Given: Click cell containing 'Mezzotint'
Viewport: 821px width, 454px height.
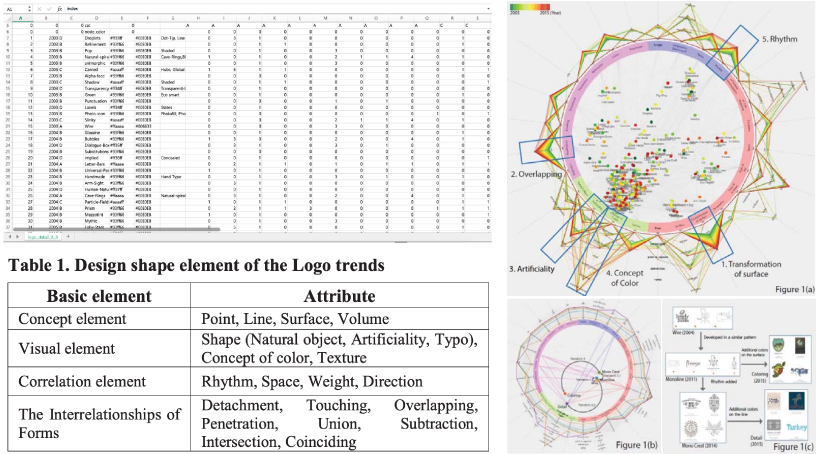Looking at the screenshot, I should (x=94, y=214).
